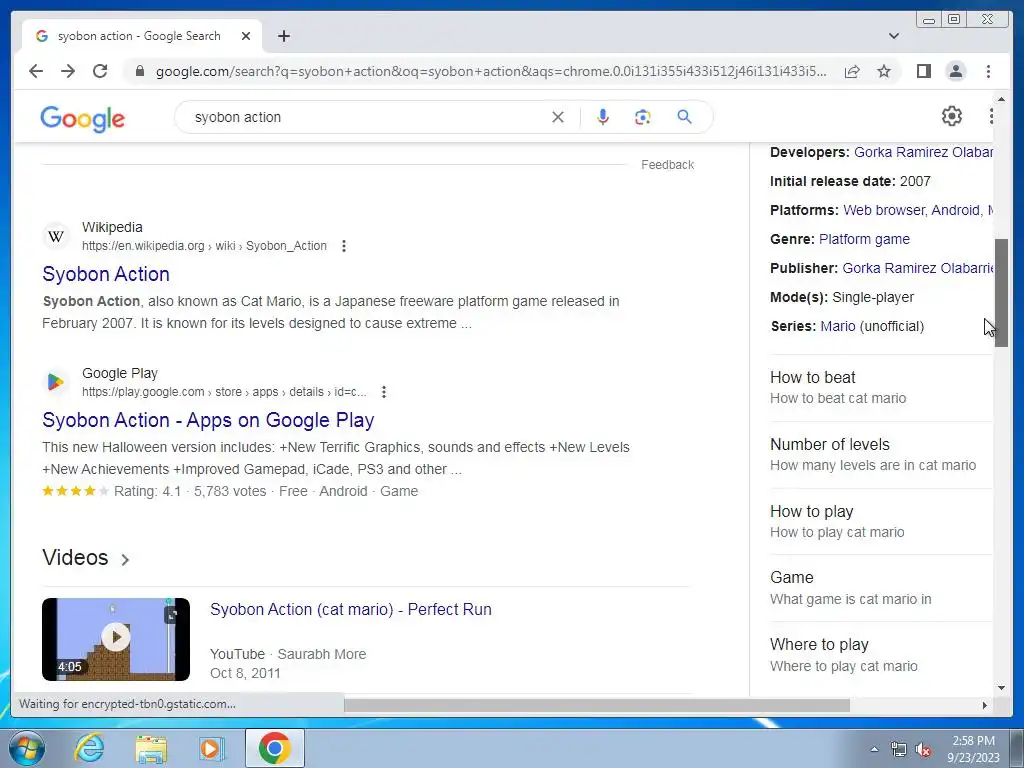Clear the search box with the X
1024x768 pixels.
pyautogui.click(x=558, y=117)
